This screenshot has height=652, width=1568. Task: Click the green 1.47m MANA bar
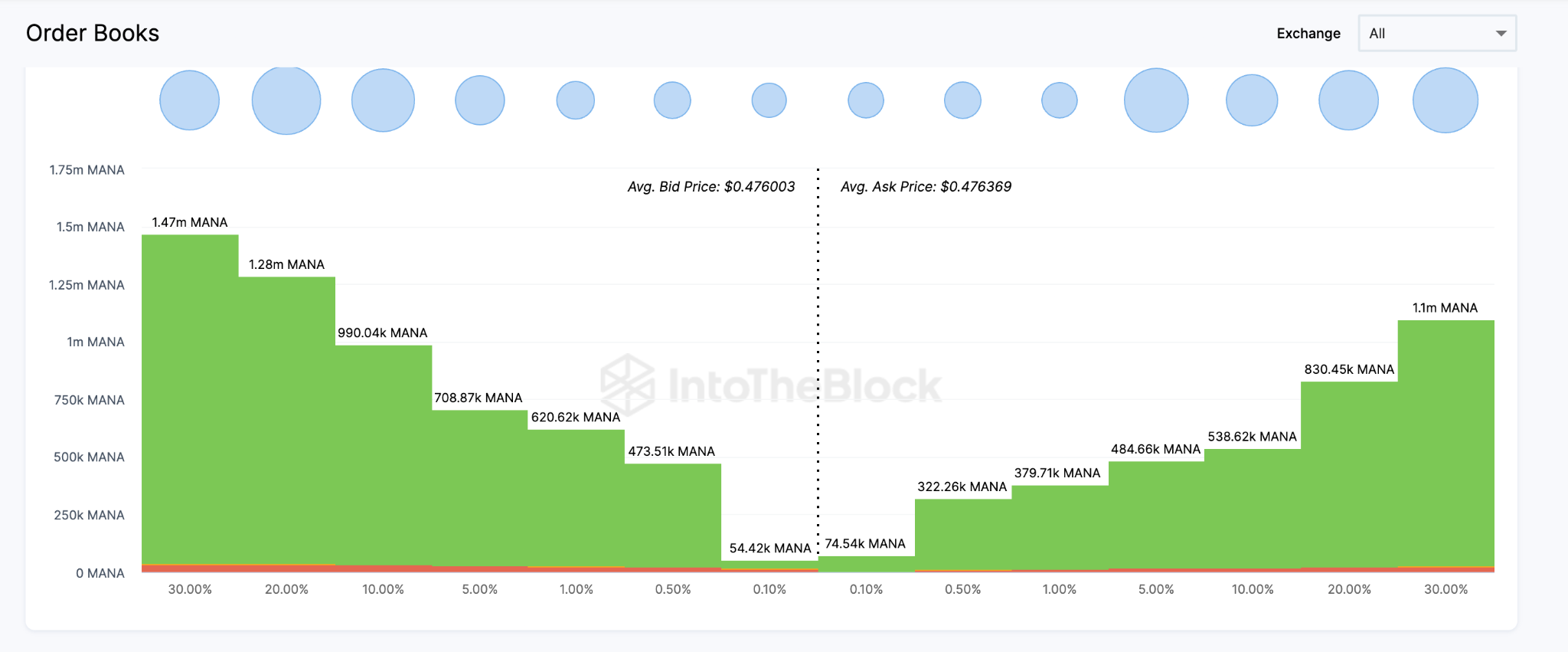[x=190, y=398]
